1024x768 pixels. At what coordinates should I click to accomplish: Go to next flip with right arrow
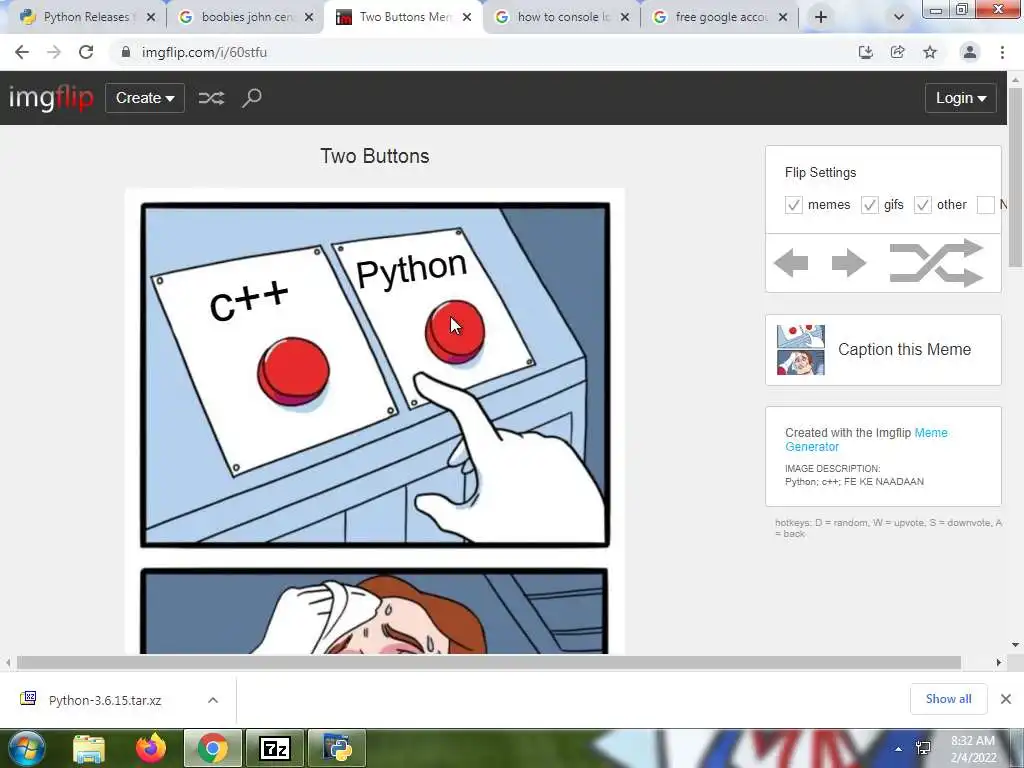tap(848, 263)
